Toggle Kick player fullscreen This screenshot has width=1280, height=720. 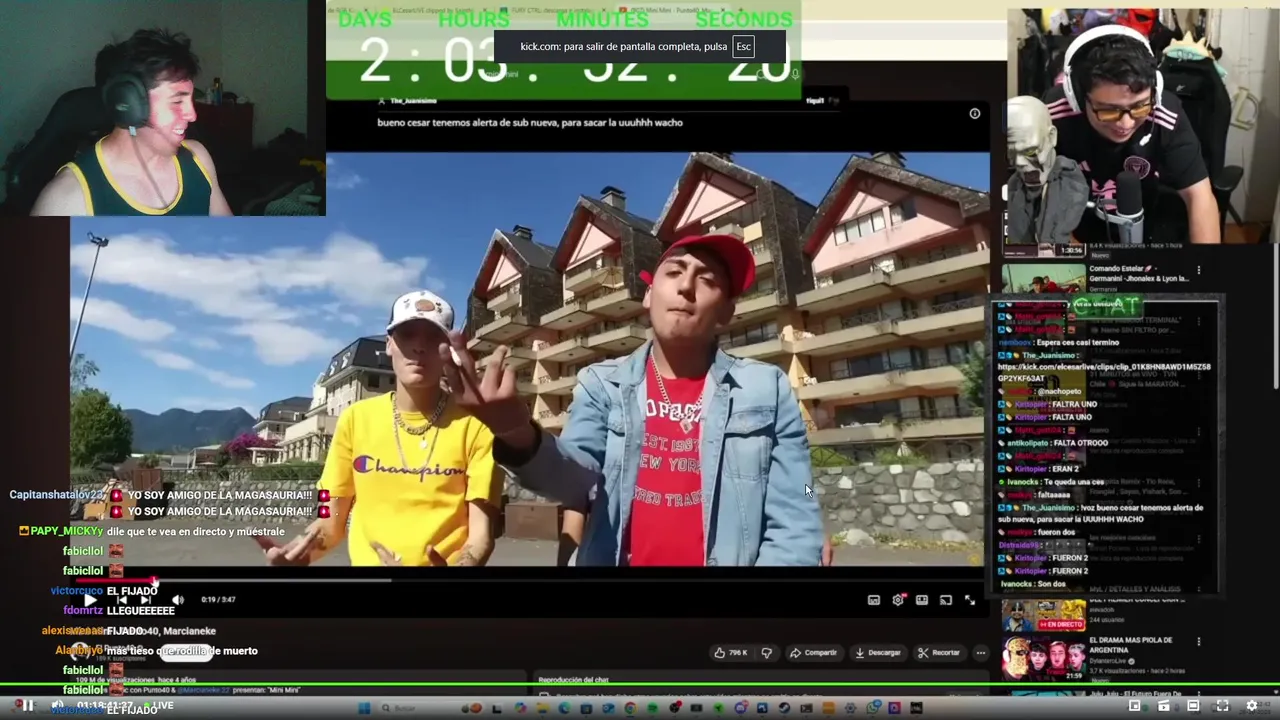click(1222, 706)
